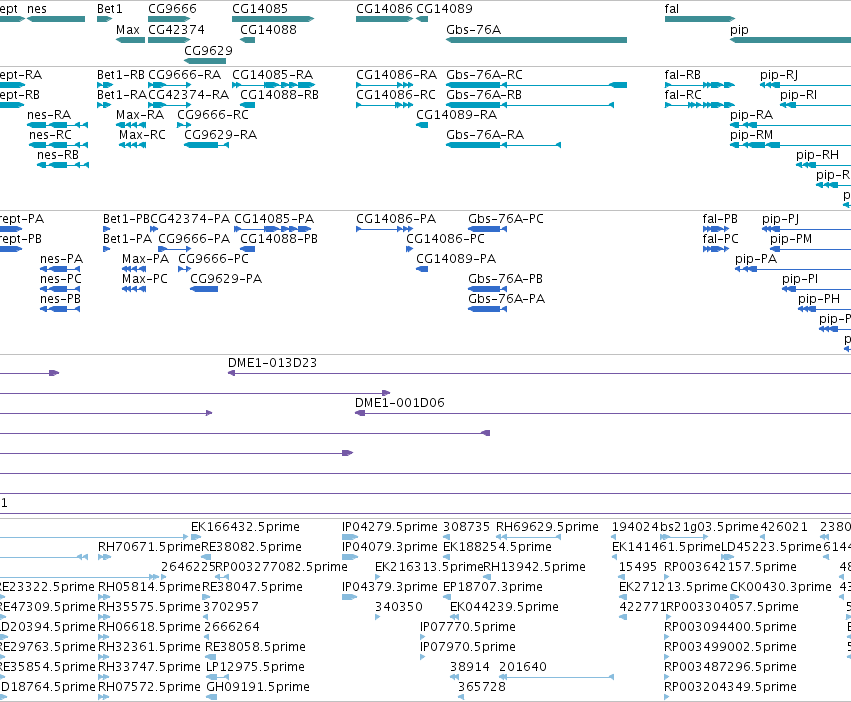Screen dimensions: 851x702
Task: Select transcript Max-RA
Action: [140, 115]
